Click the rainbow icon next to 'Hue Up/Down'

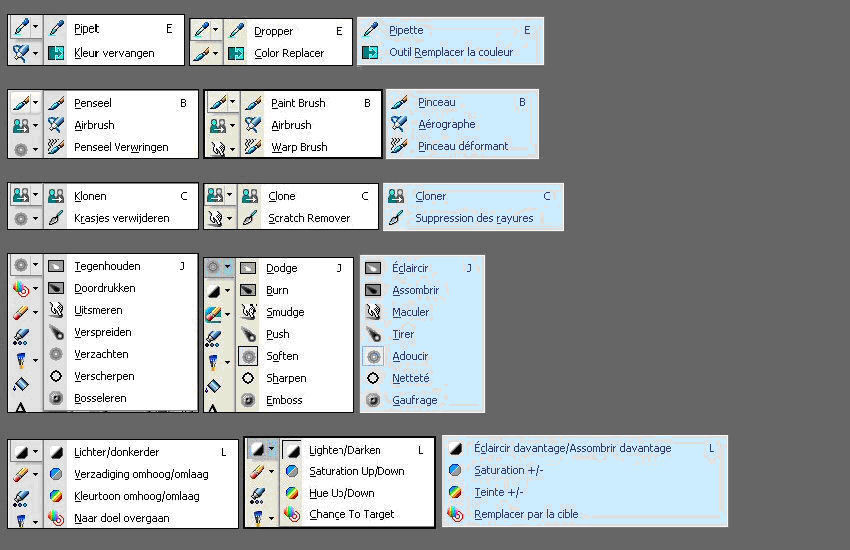point(292,493)
